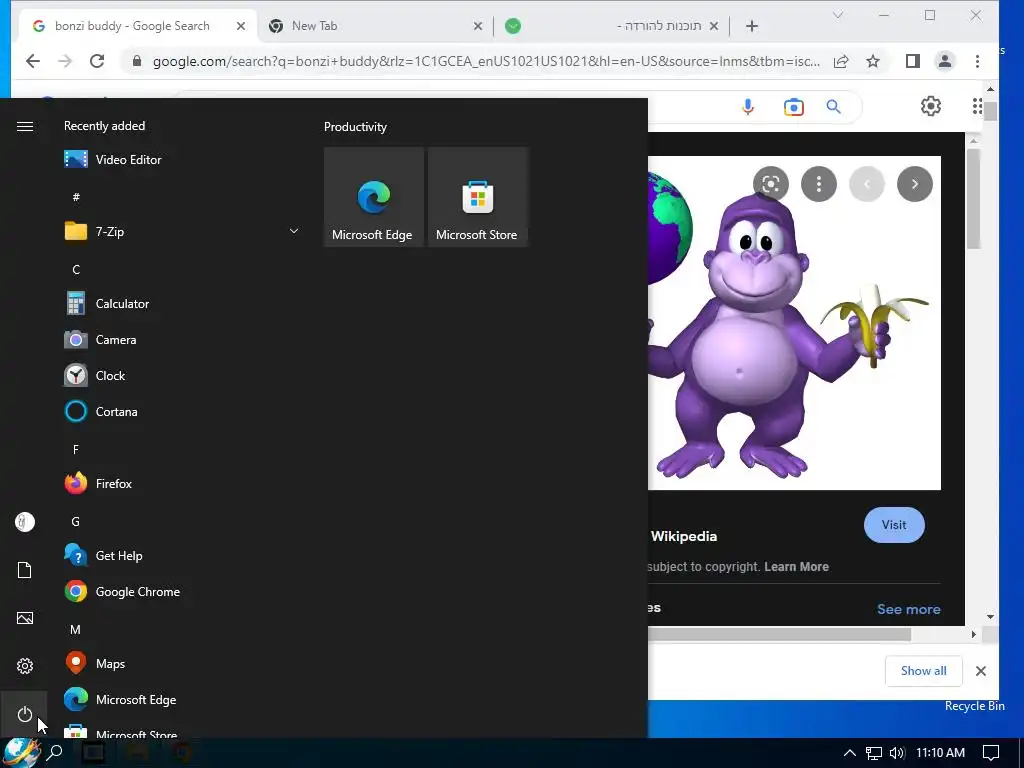Click the image panel horizontal scrollbar
This screenshot has width=1024, height=768.
[780, 634]
